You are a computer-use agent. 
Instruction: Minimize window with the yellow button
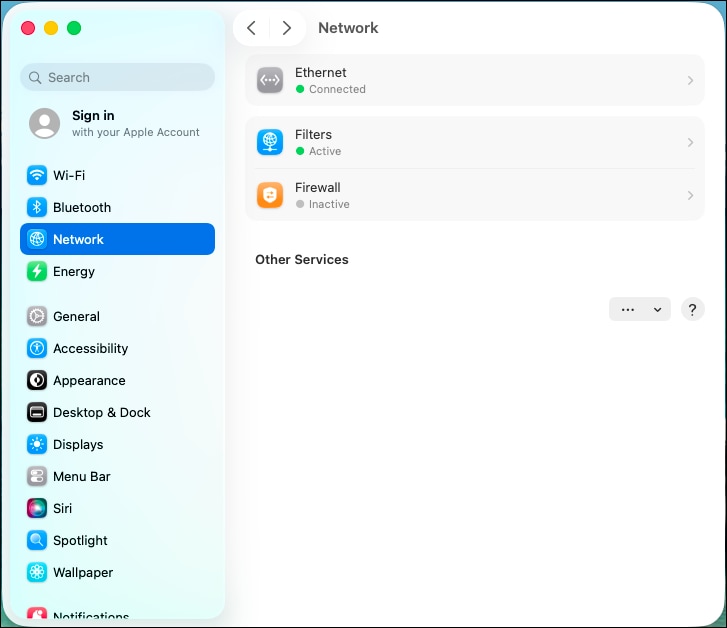[x=51, y=28]
